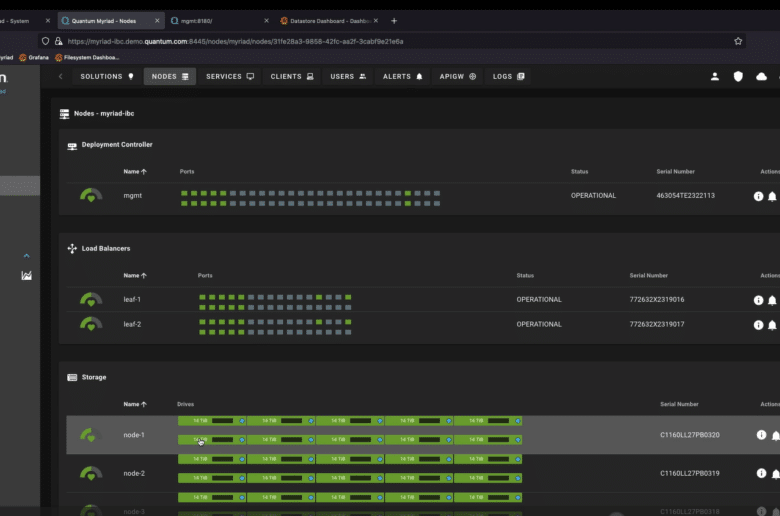Sort Load Balancers by Name column
This screenshot has width=780, height=516.
point(135,276)
